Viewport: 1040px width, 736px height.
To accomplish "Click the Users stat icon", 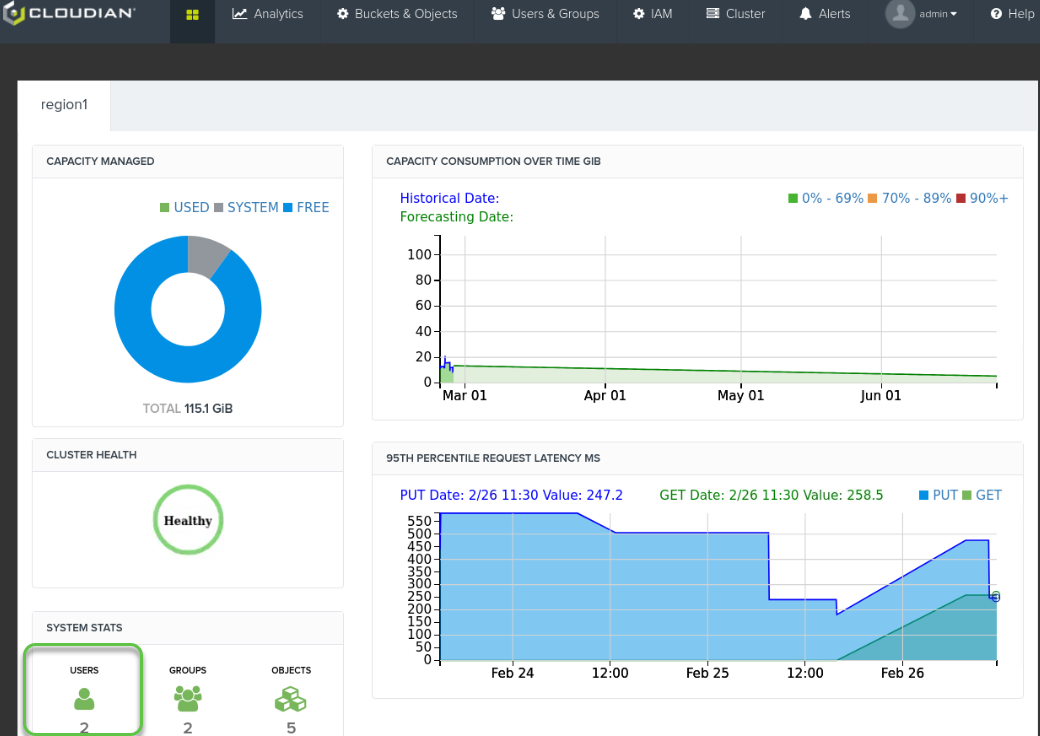I will (x=84, y=698).
